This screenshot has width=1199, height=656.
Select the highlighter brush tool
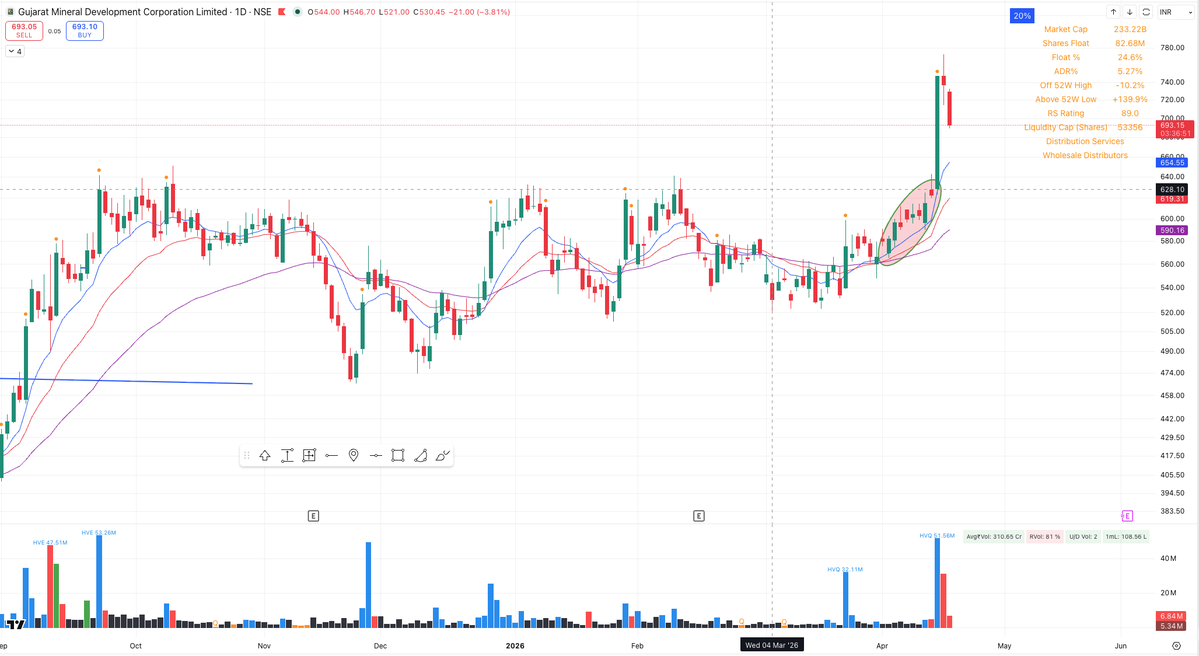tap(442, 456)
